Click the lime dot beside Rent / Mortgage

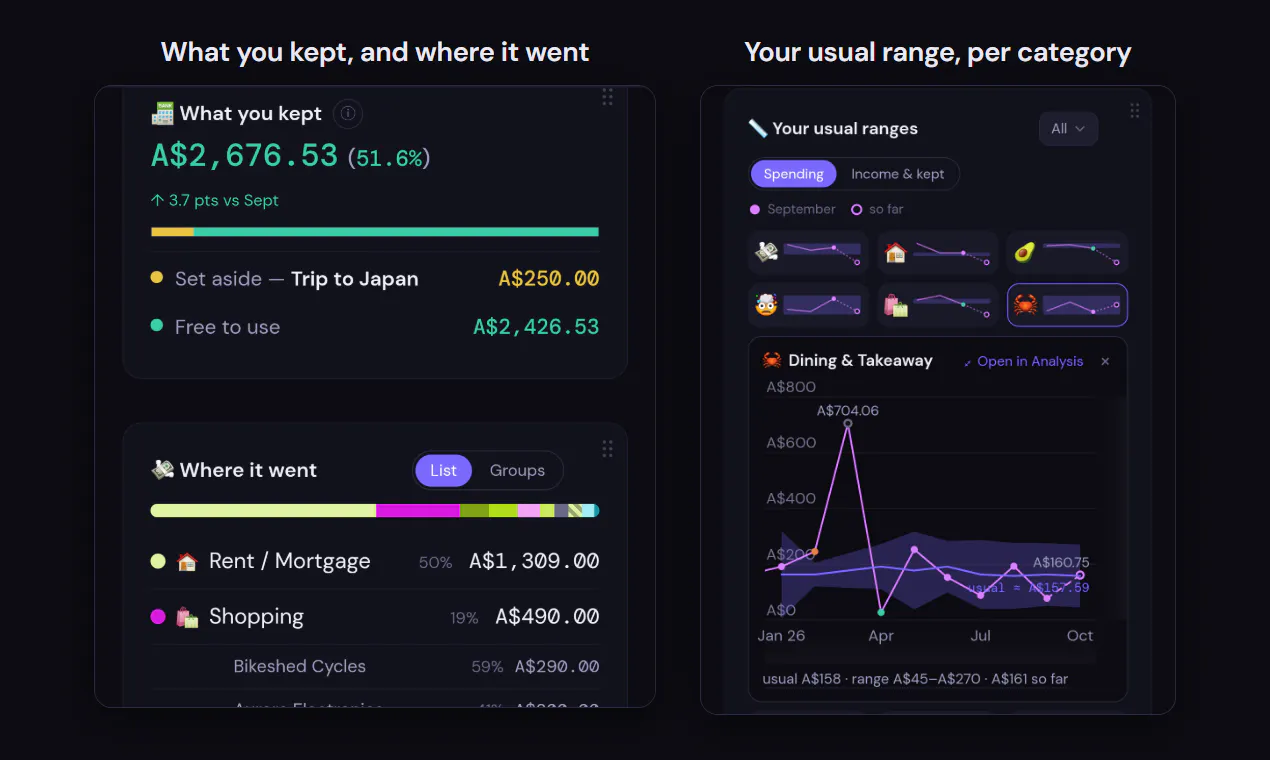tap(158, 562)
